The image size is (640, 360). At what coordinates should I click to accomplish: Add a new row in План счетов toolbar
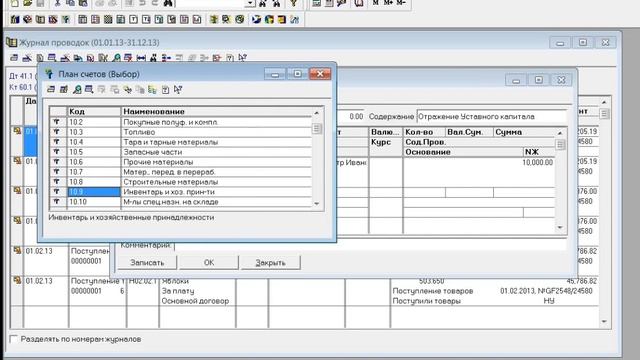click(x=51, y=89)
